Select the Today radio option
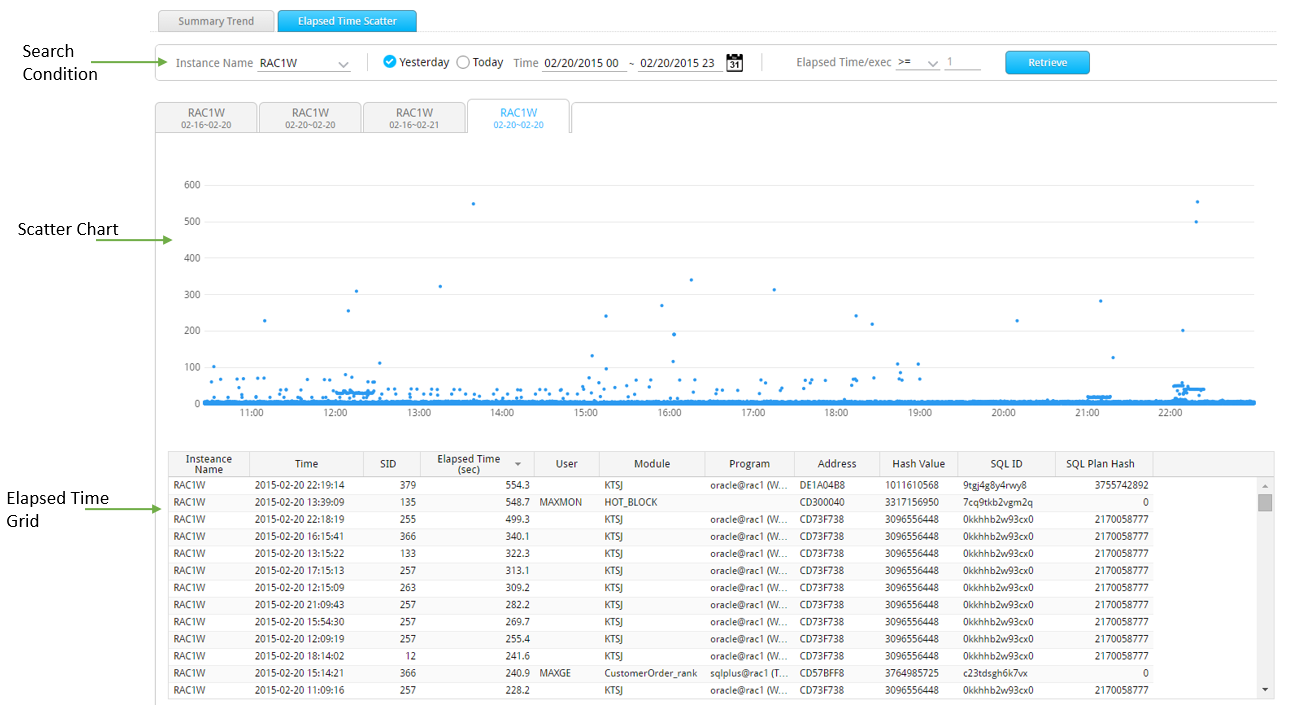This screenshot has width=1290, height=710. tap(462, 62)
